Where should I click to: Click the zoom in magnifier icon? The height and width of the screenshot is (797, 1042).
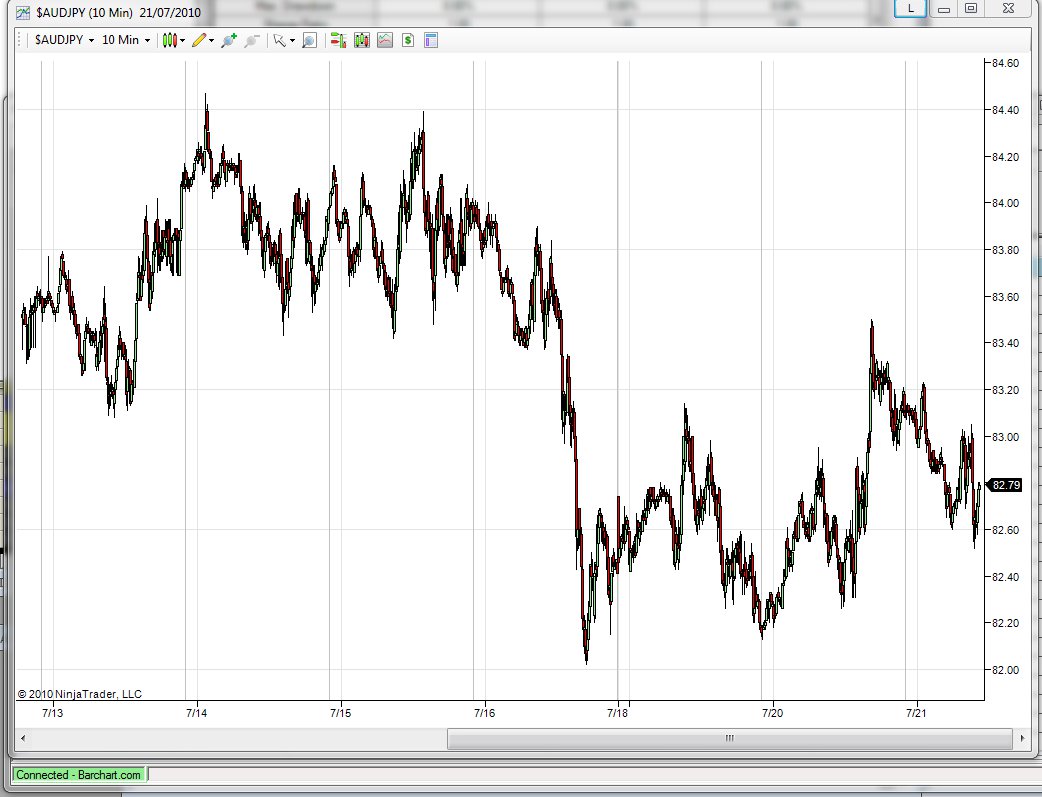tap(229, 41)
